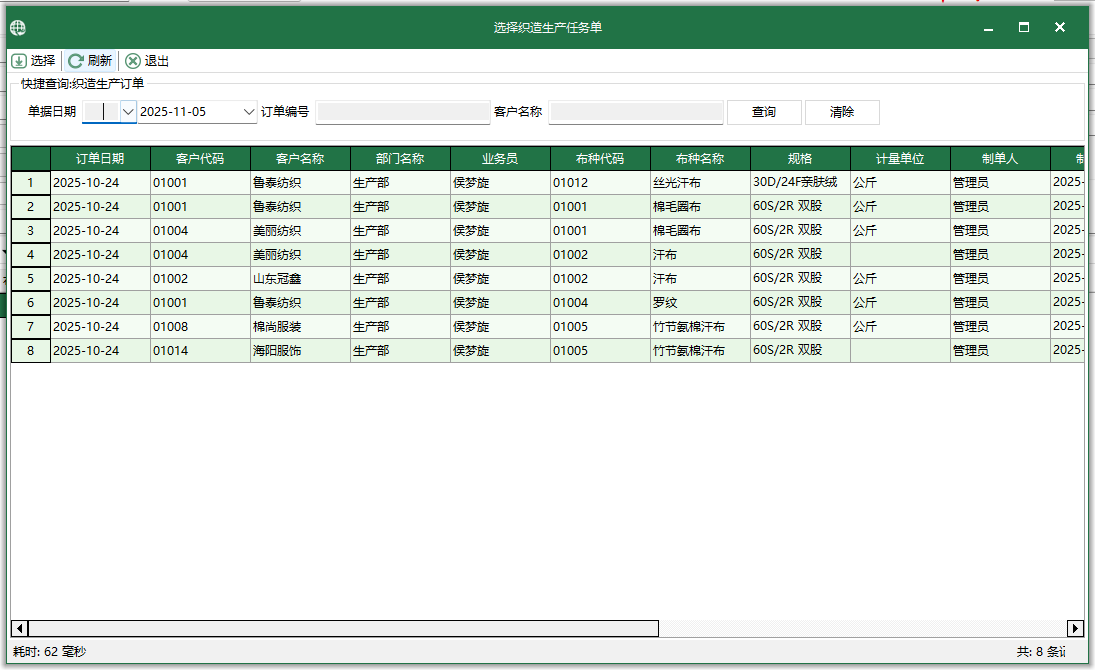This screenshot has width=1095, height=670.
Task: Click inside the 客户名称 input field
Action: coord(637,111)
